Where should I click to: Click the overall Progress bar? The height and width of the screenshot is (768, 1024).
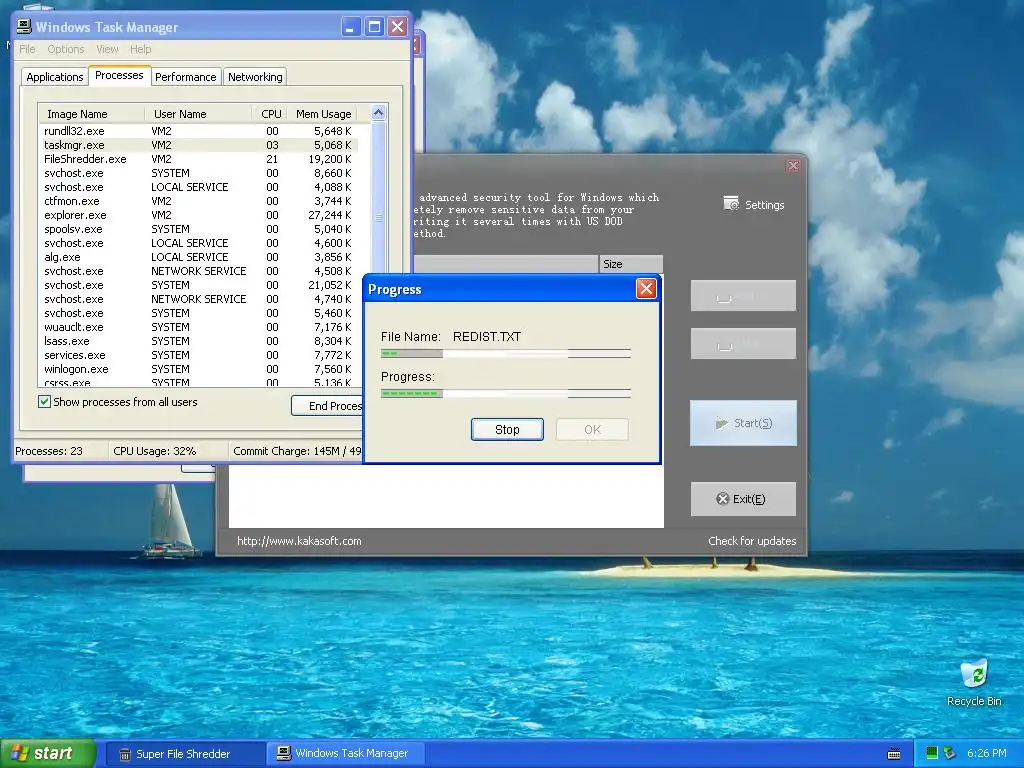point(505,393)
